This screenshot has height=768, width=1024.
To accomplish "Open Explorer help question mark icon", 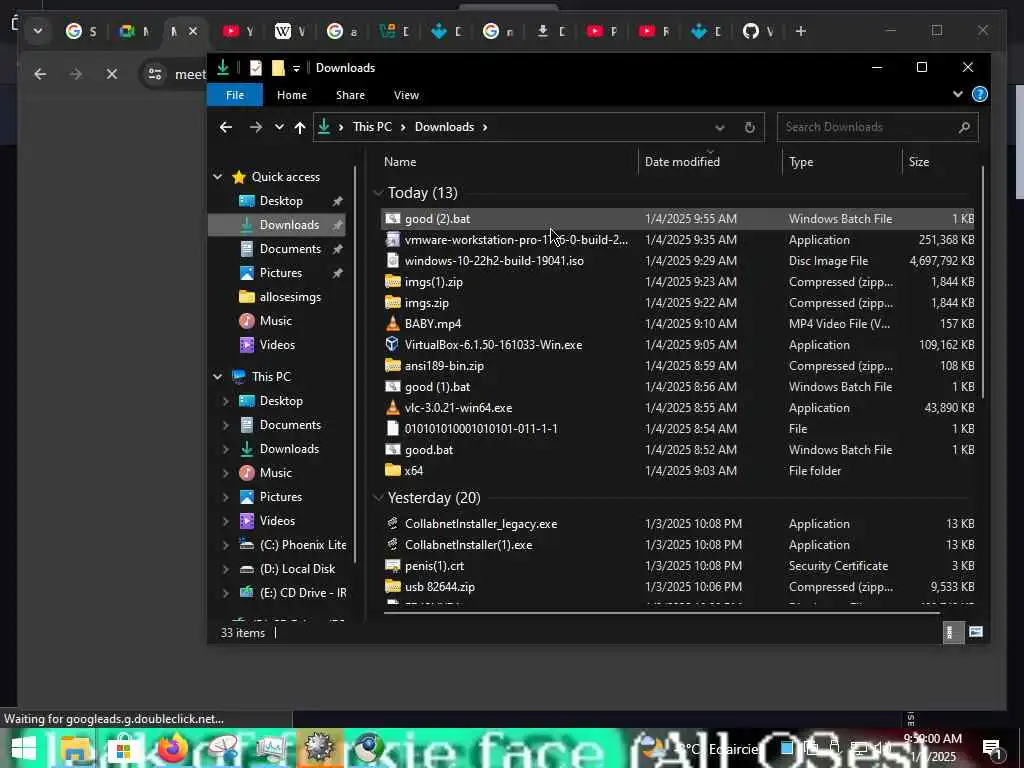I will pos(980,94).
